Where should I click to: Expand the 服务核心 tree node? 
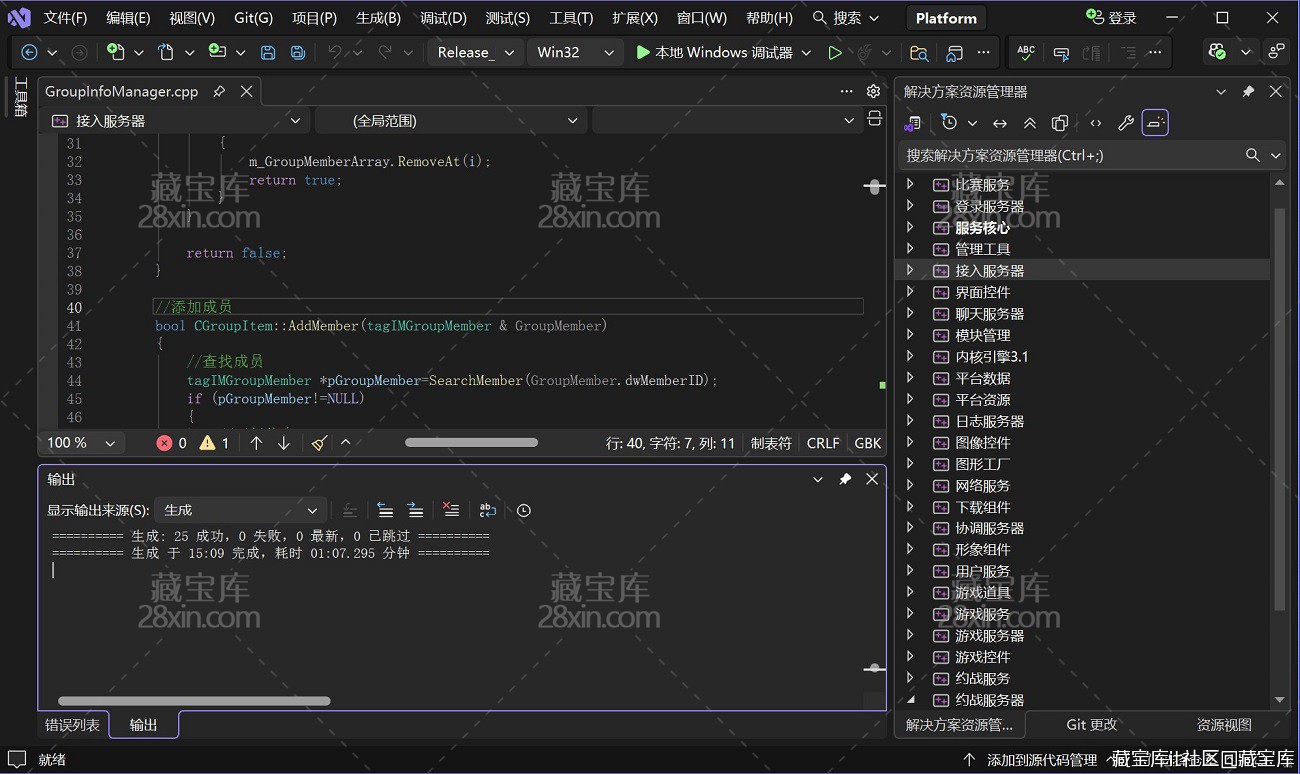click(910, 227)
